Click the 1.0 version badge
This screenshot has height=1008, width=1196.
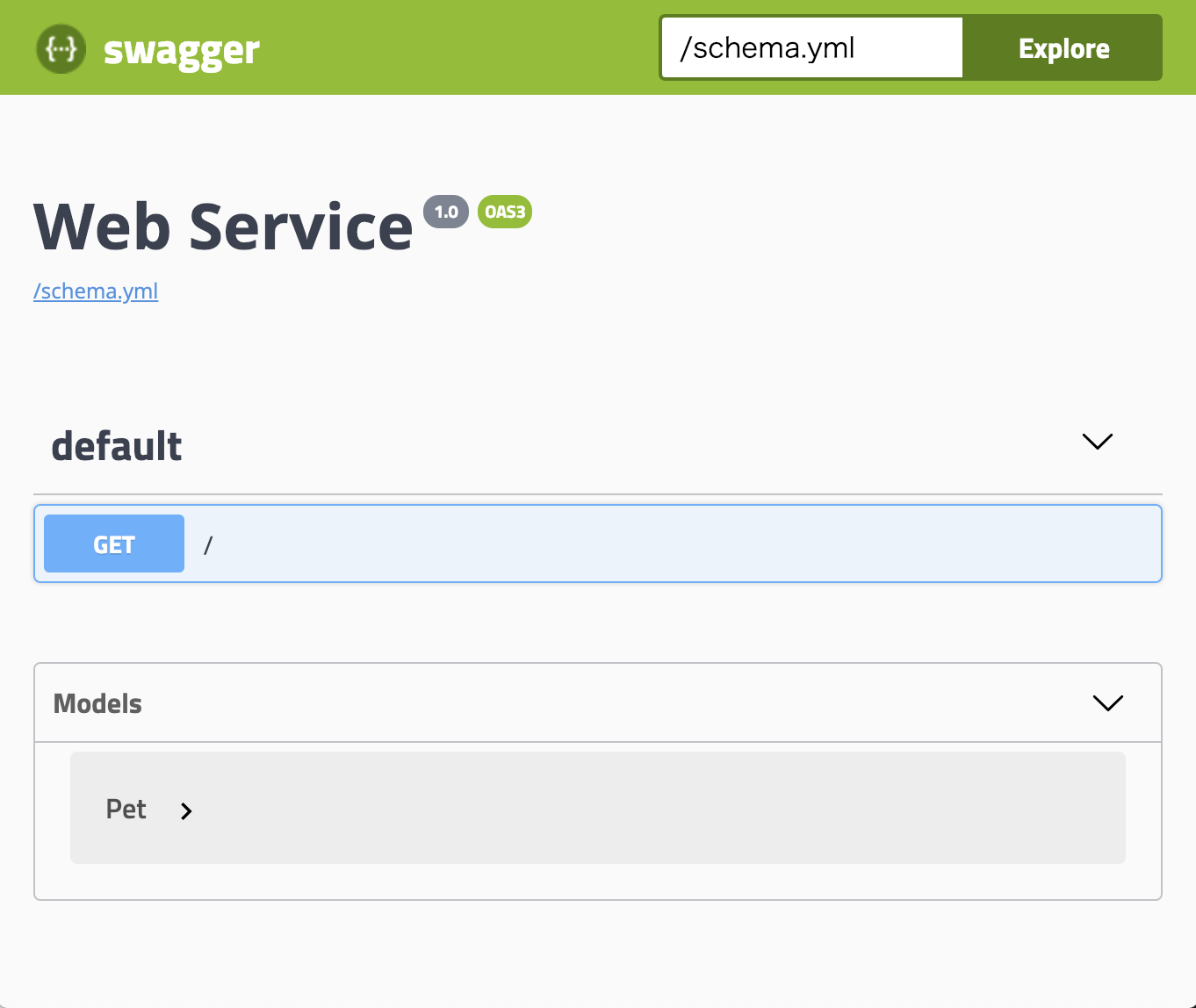pos(446,212)
